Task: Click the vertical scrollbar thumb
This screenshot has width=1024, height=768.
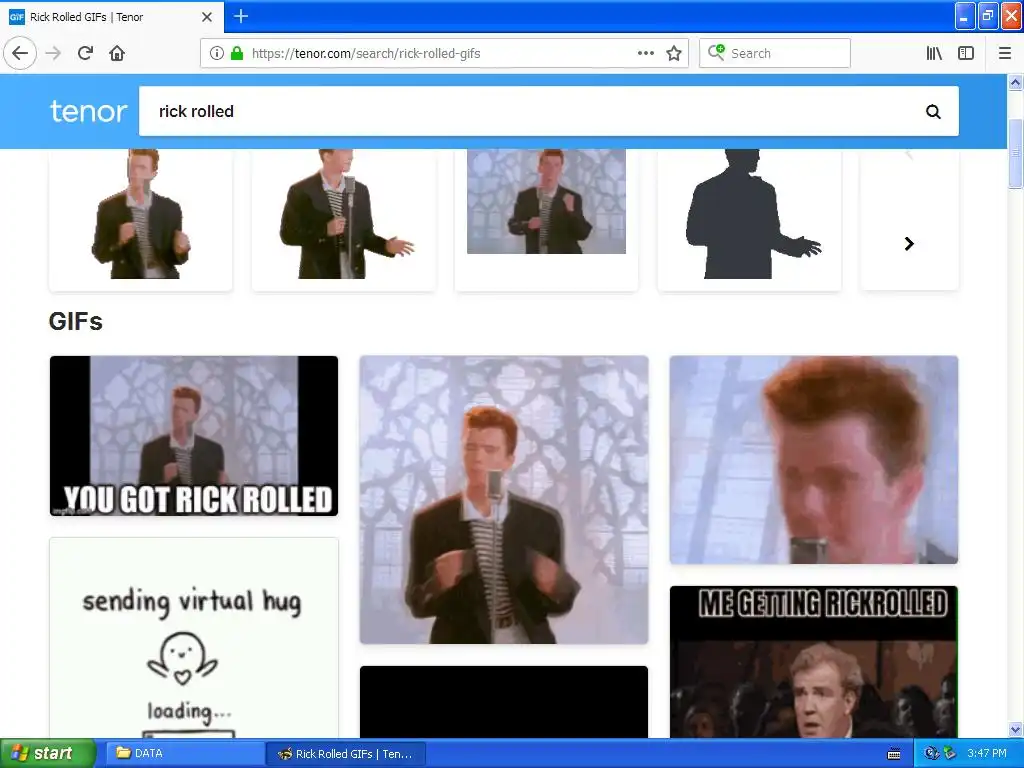Action: point(1015,153)
